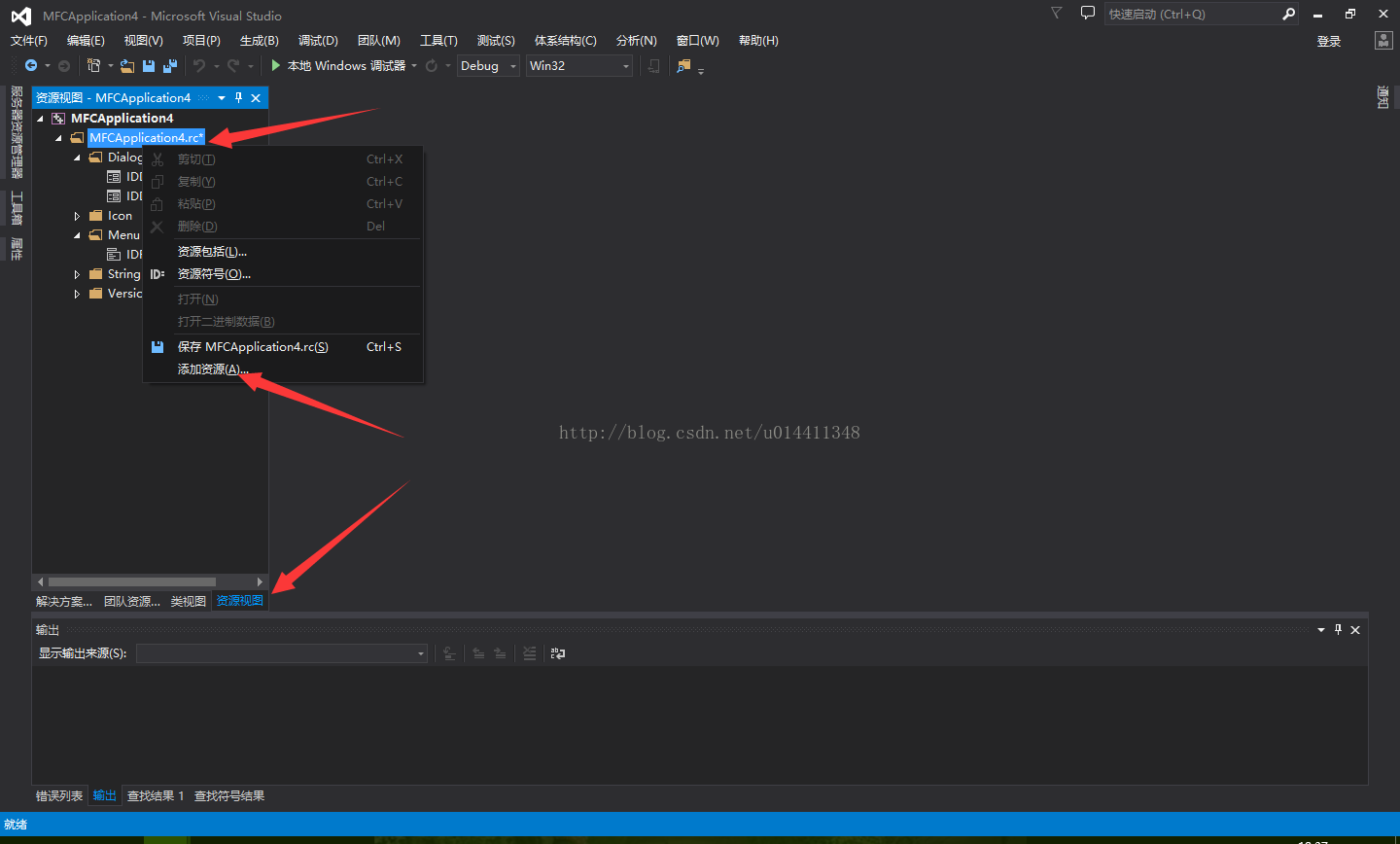Image resolution: width=1400 pixels, height=844 pixels.
Task: Collapse the Menu folder node
Action: click(x=77, y=235)
